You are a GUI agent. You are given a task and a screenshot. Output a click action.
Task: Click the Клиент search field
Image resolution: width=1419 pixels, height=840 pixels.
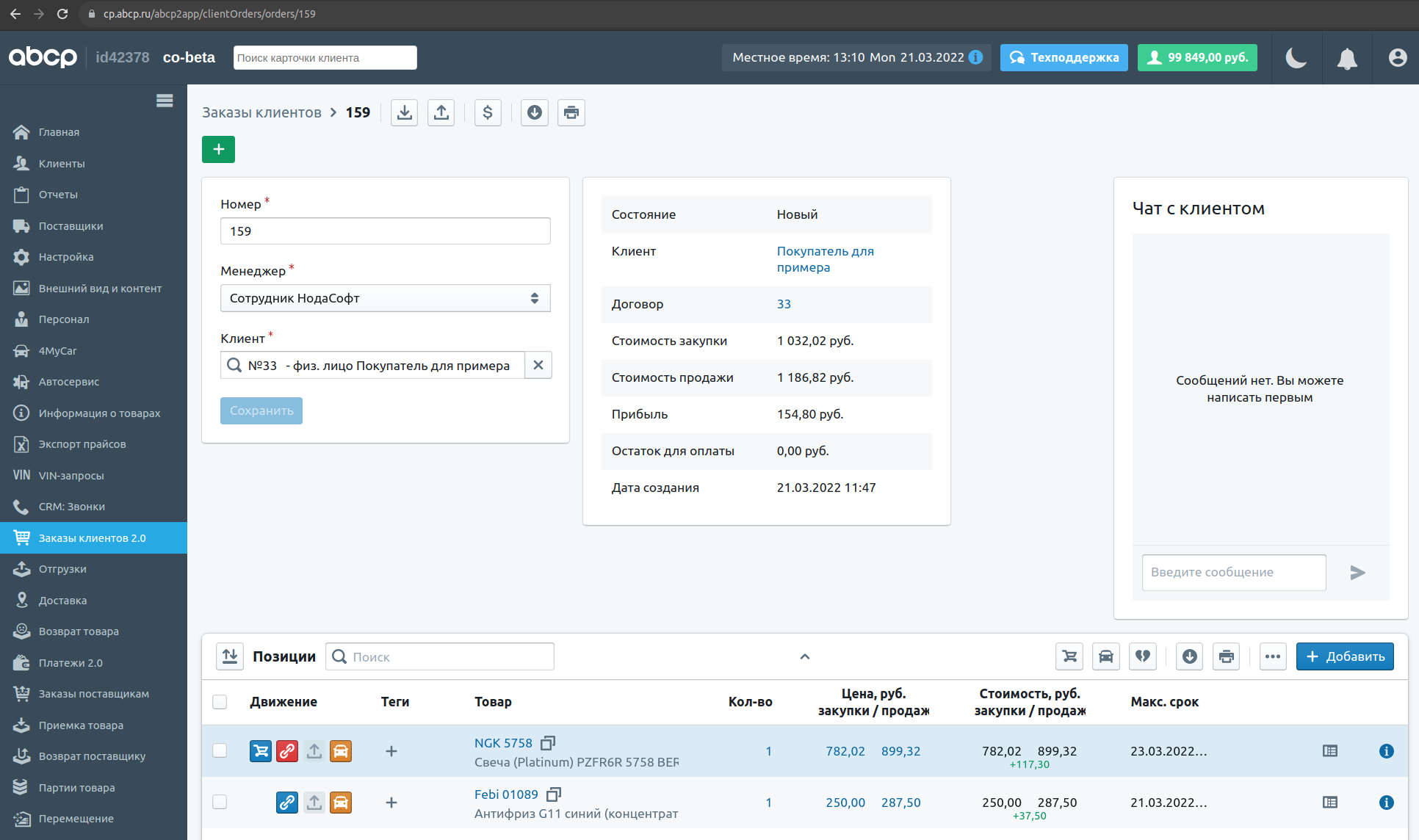tap(372, 365)
